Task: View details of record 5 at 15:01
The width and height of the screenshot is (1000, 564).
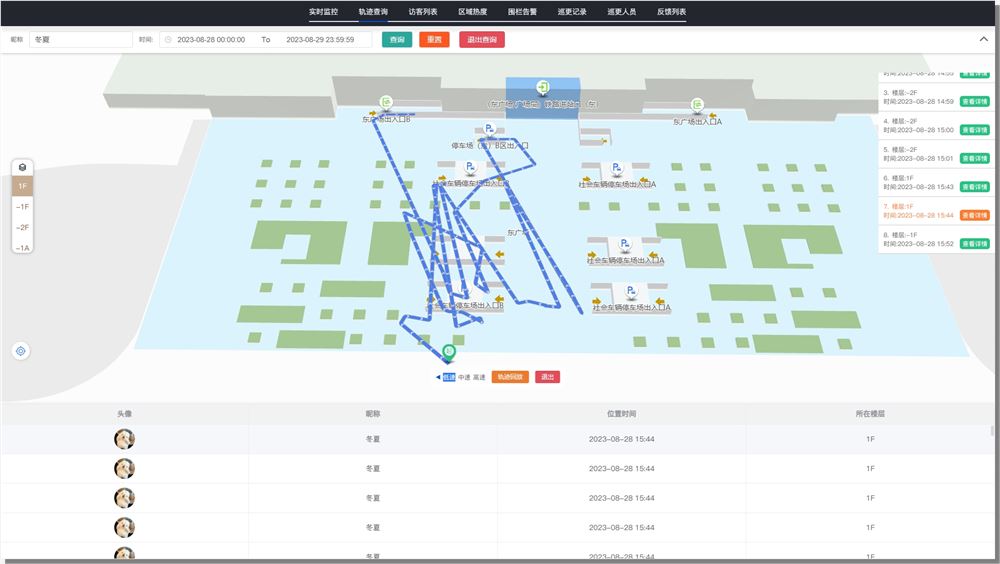Action: tap(974, 158)
